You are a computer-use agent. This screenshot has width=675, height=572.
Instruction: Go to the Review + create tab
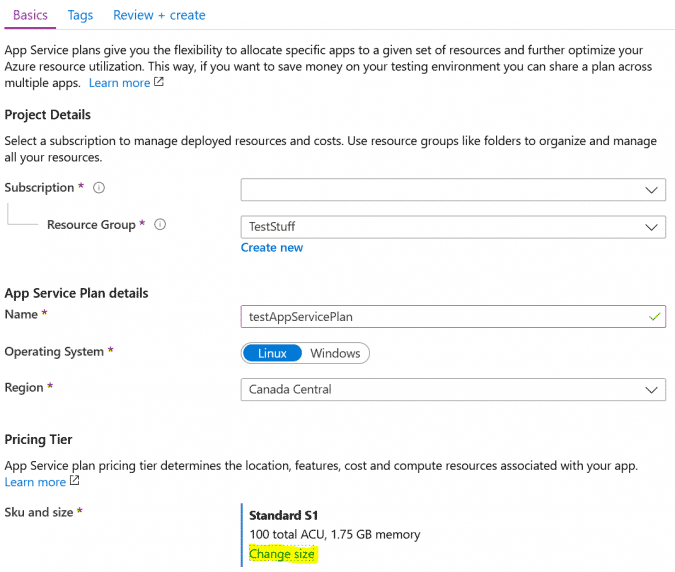(159, 15)
